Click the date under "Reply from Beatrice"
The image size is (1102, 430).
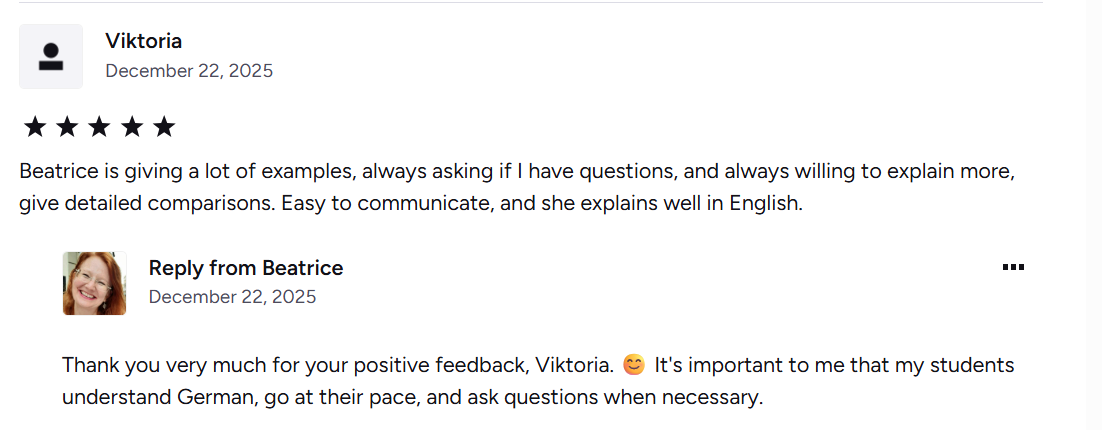[x=232, y=297]
